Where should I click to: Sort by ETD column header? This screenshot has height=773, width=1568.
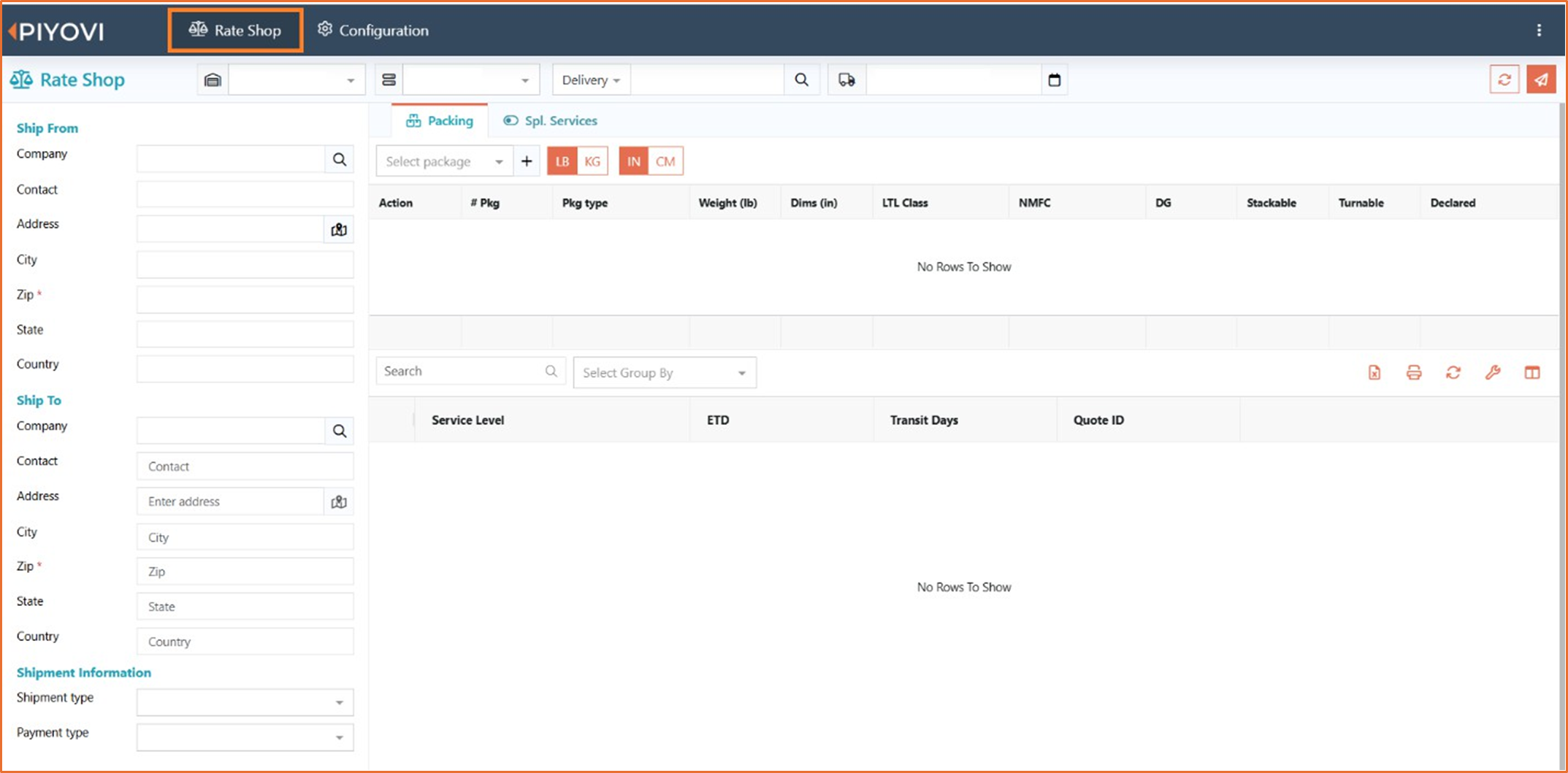click(x=718, y=420)
